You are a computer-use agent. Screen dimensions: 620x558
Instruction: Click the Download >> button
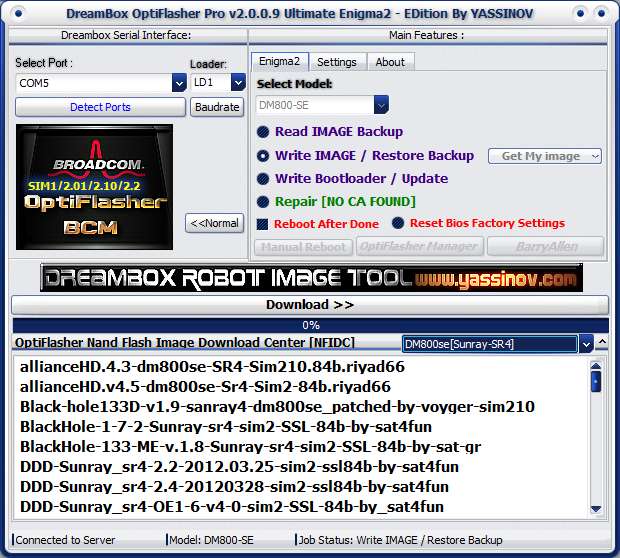(x=310, y=305)
